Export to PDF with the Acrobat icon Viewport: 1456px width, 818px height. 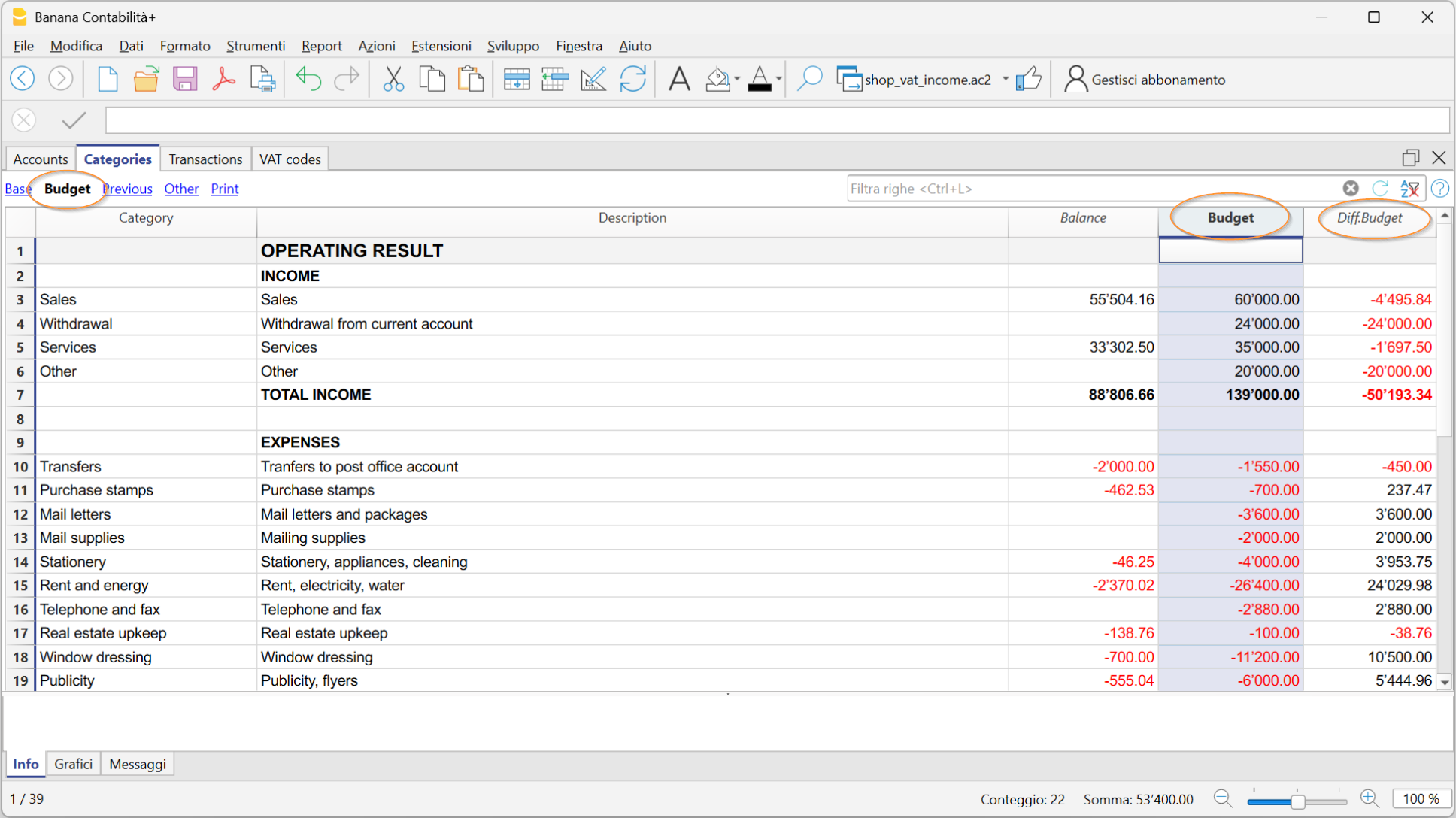pos(223,79)
